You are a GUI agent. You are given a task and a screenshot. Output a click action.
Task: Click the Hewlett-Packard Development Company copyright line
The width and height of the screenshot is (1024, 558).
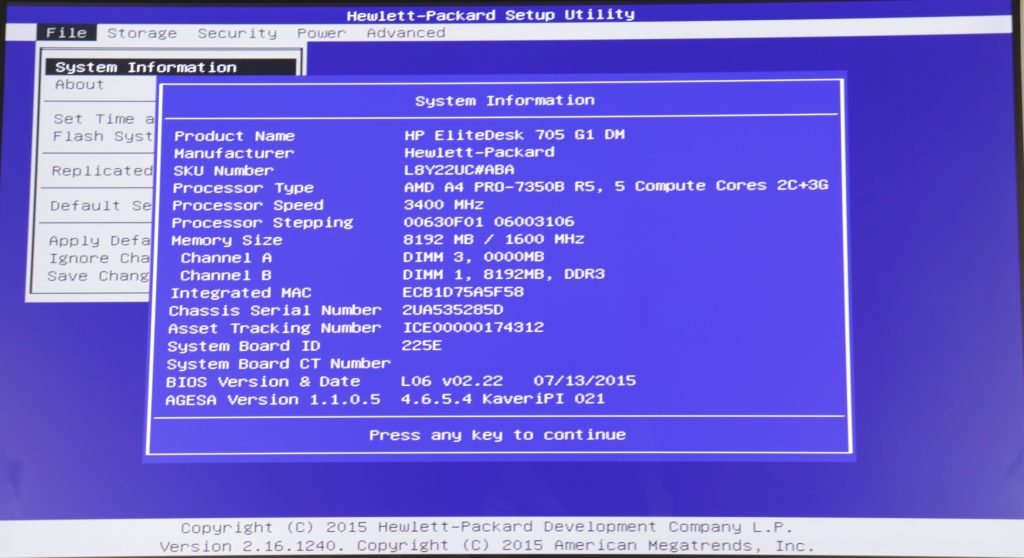(x=487, y=527)
